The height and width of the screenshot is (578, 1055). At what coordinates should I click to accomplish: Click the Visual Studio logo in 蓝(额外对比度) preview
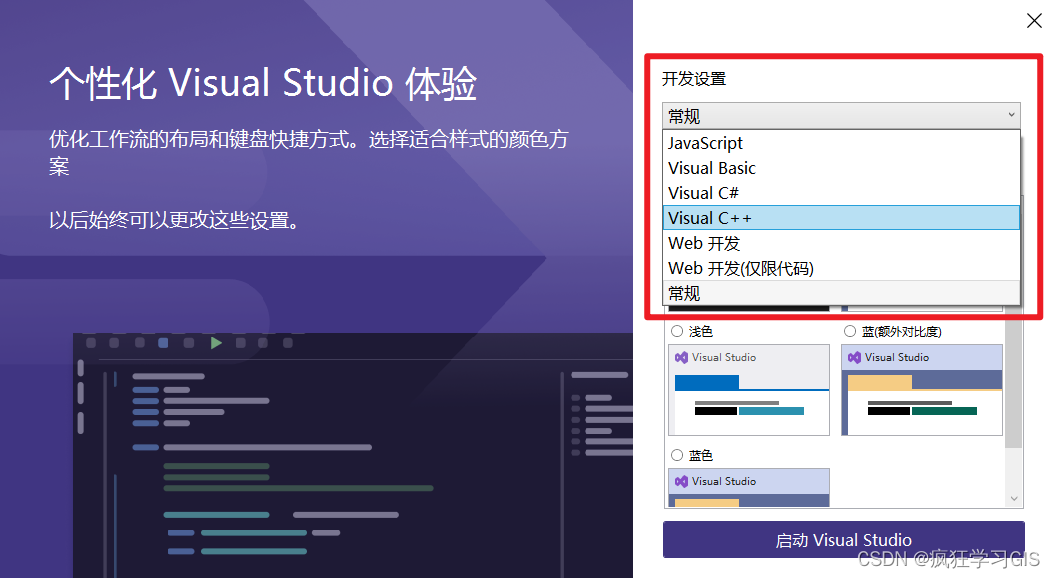click(x=856, y=357)
